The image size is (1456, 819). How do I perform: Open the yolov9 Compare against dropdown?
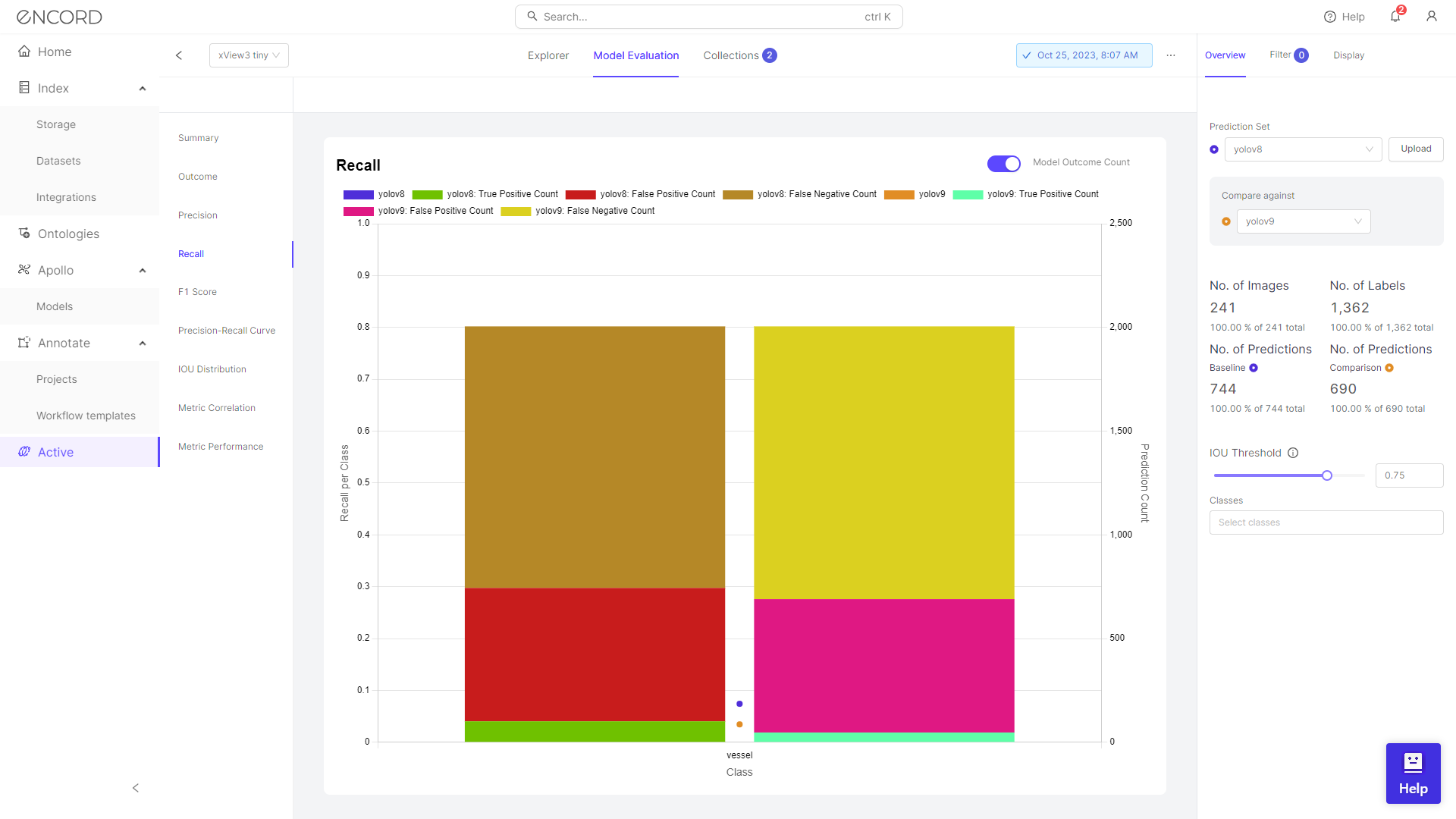click(x=1303, y=221)
